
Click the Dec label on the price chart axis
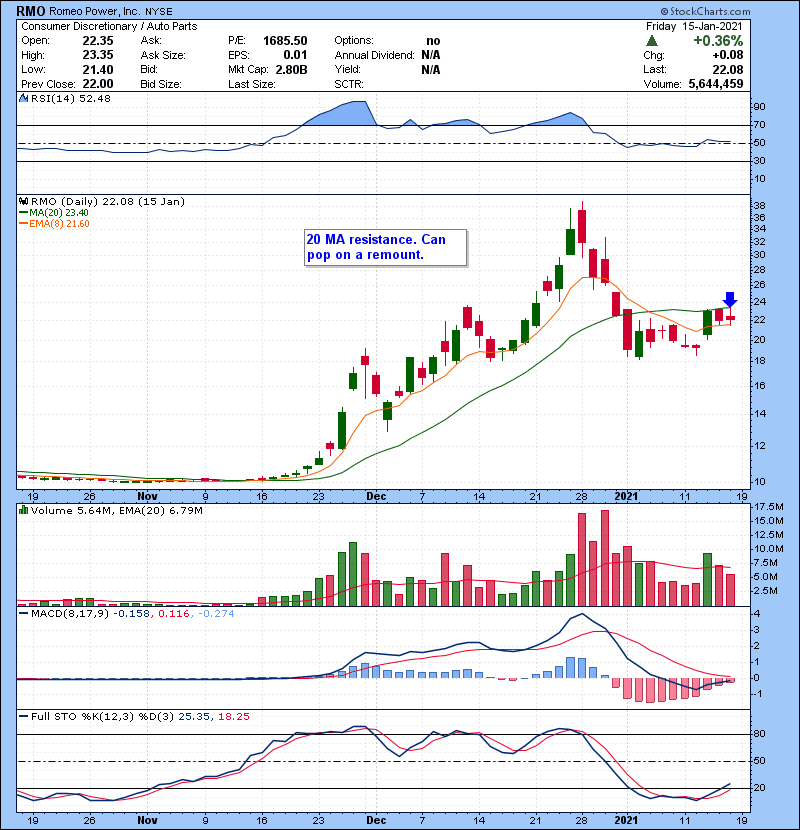click(376, 497)
